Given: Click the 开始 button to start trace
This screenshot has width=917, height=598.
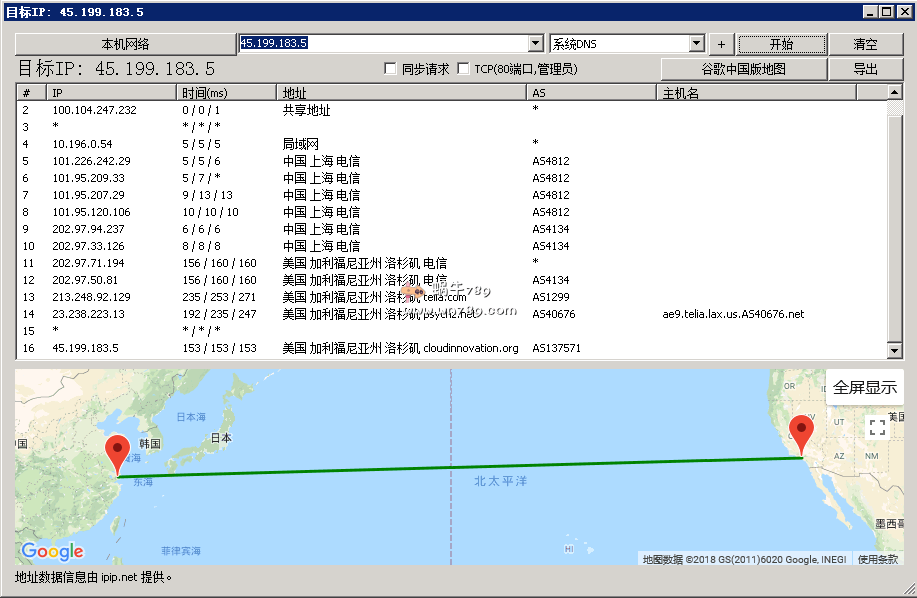Looking at the screenshot, I should [x=781, y=44].
